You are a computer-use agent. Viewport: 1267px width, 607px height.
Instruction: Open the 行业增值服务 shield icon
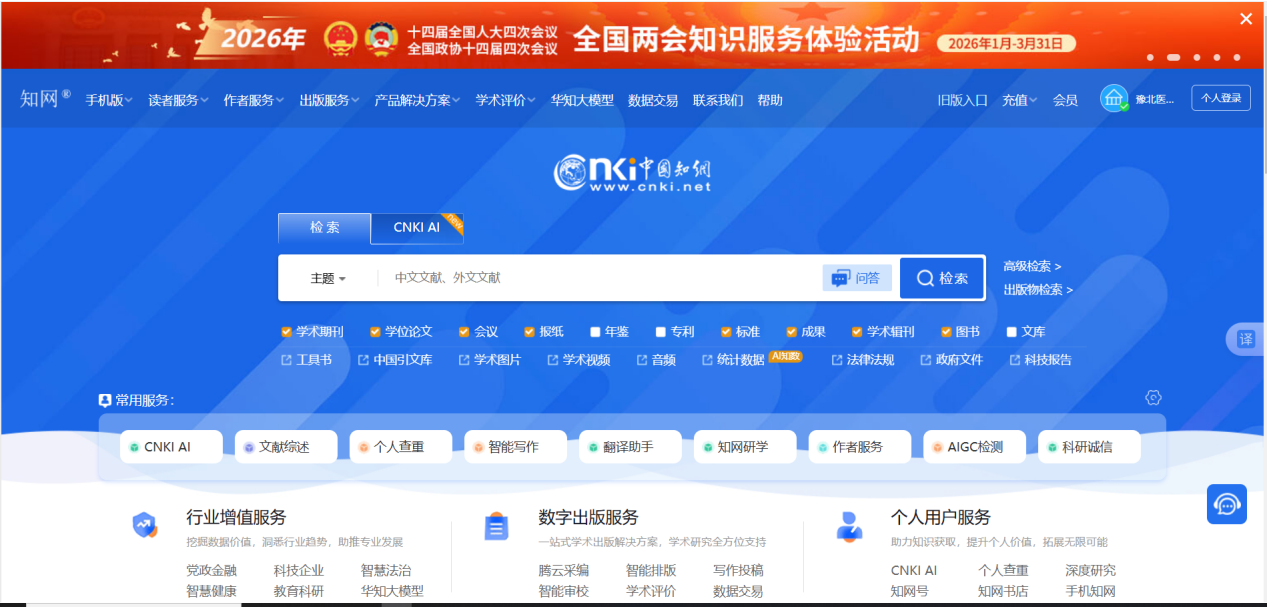coord(145,525)
